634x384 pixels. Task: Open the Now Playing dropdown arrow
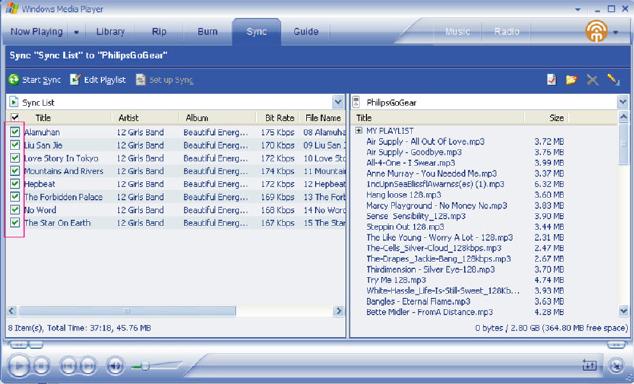coord(76,32)
